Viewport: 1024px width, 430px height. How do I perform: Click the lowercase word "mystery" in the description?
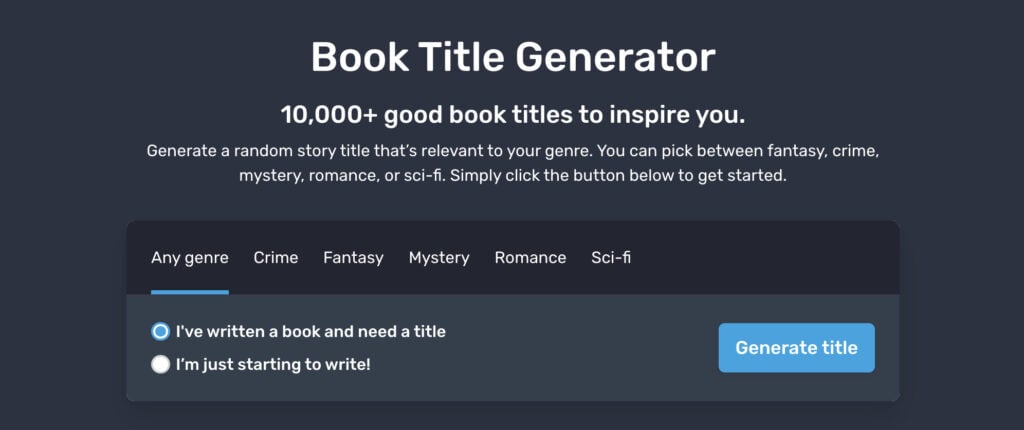[x=271, y=176]
